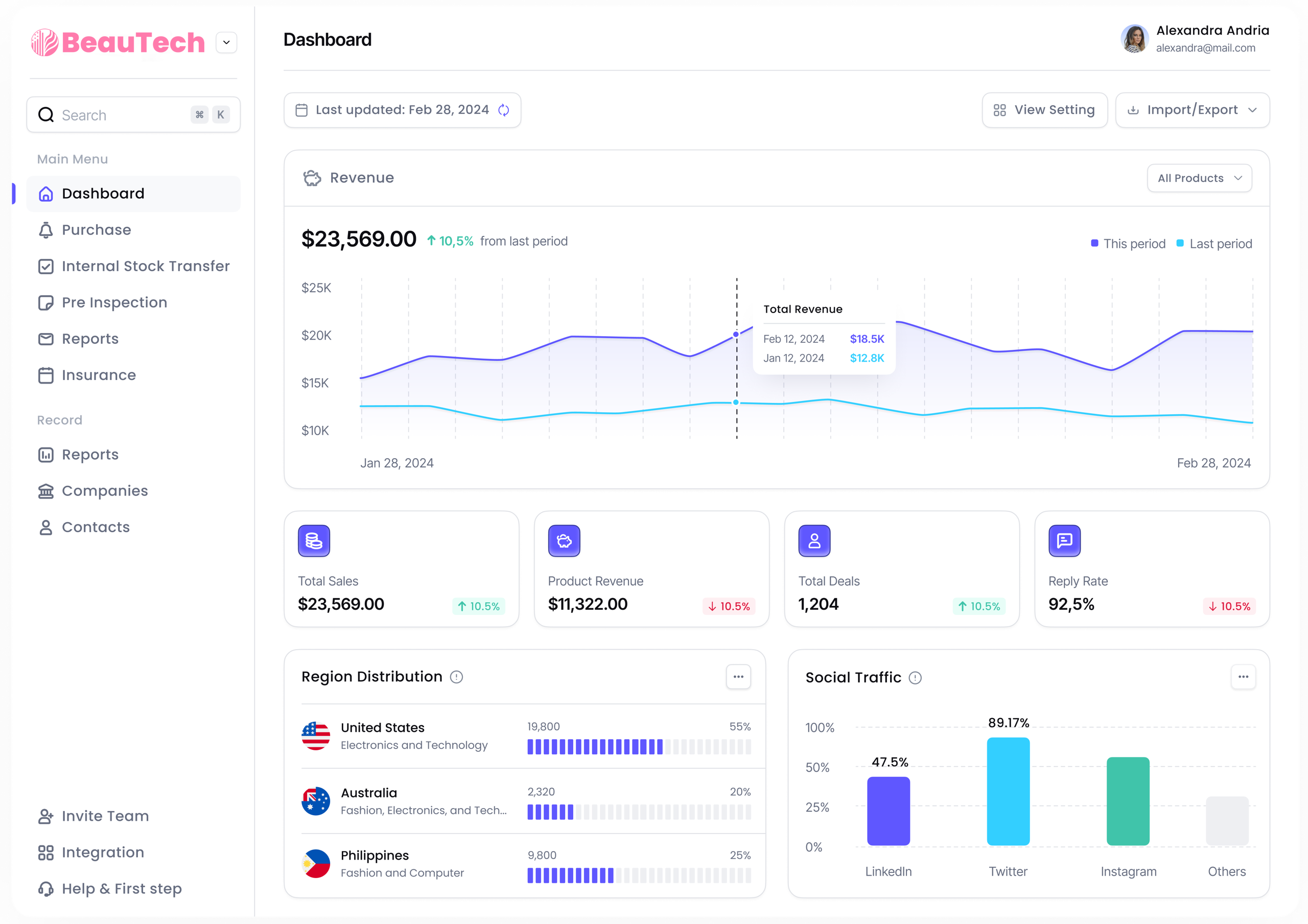Expand the BeauTech workspace switcher chevron
The image size is (1308, 924).
(x=226, y=43)
